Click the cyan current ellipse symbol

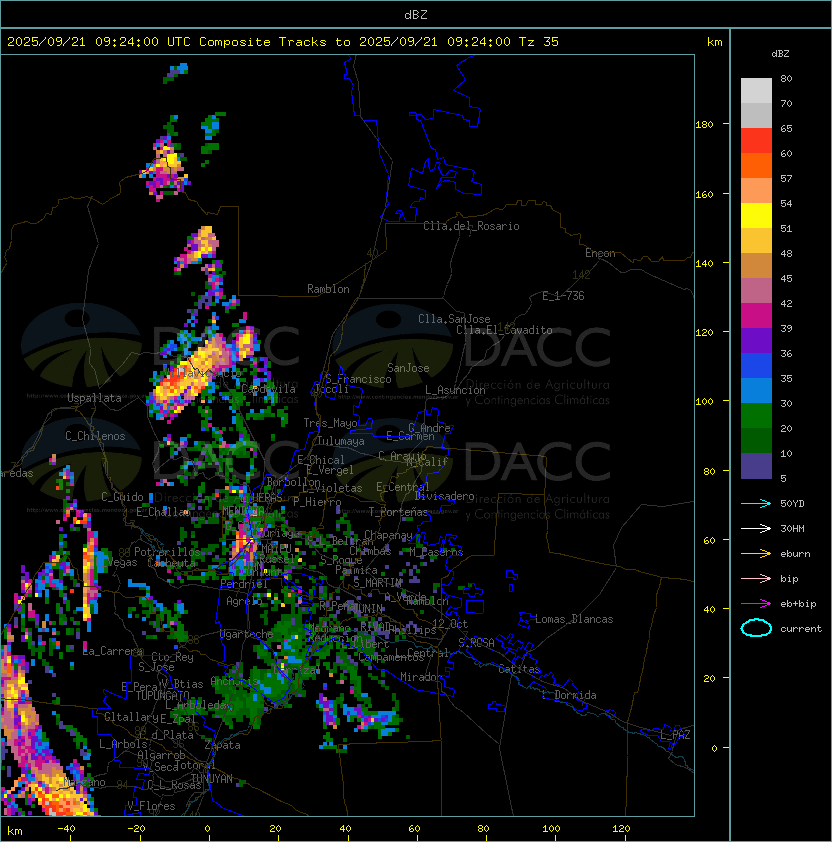[756, 628]
